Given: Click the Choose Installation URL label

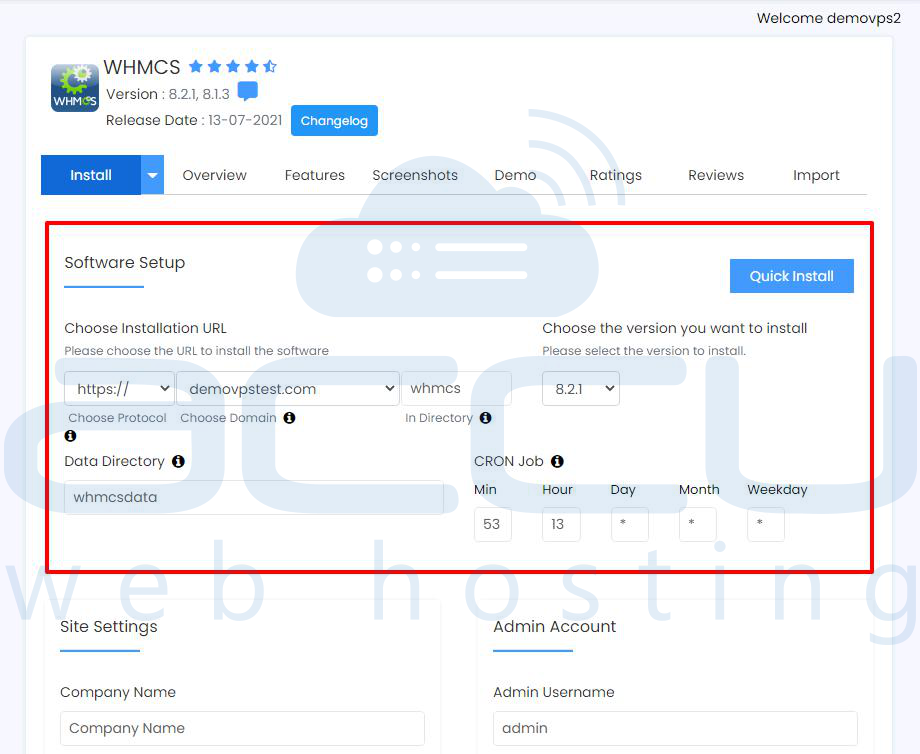Looking at the screenshot, I should 146,328.
